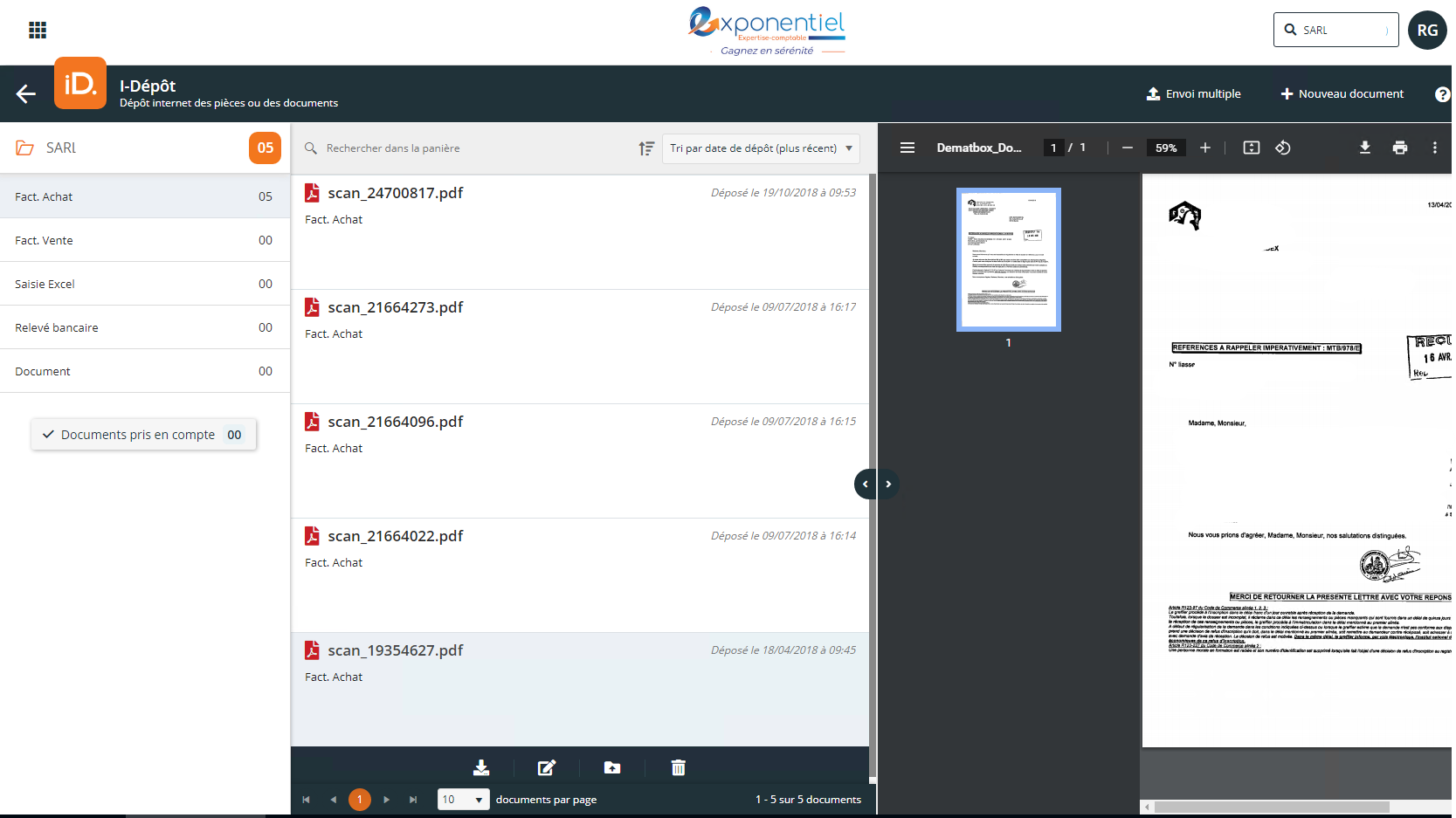Open the sort by date dropdown

(761, 148)
